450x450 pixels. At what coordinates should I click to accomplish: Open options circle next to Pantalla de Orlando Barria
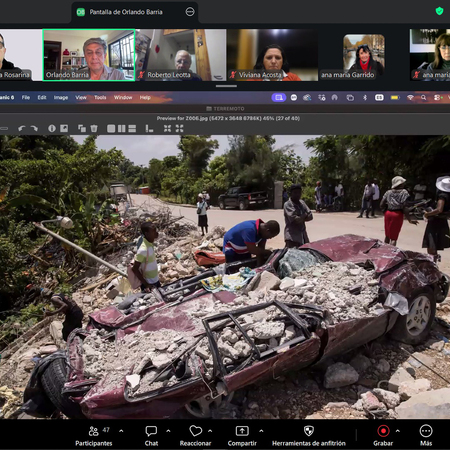click(x=190, y=12)
